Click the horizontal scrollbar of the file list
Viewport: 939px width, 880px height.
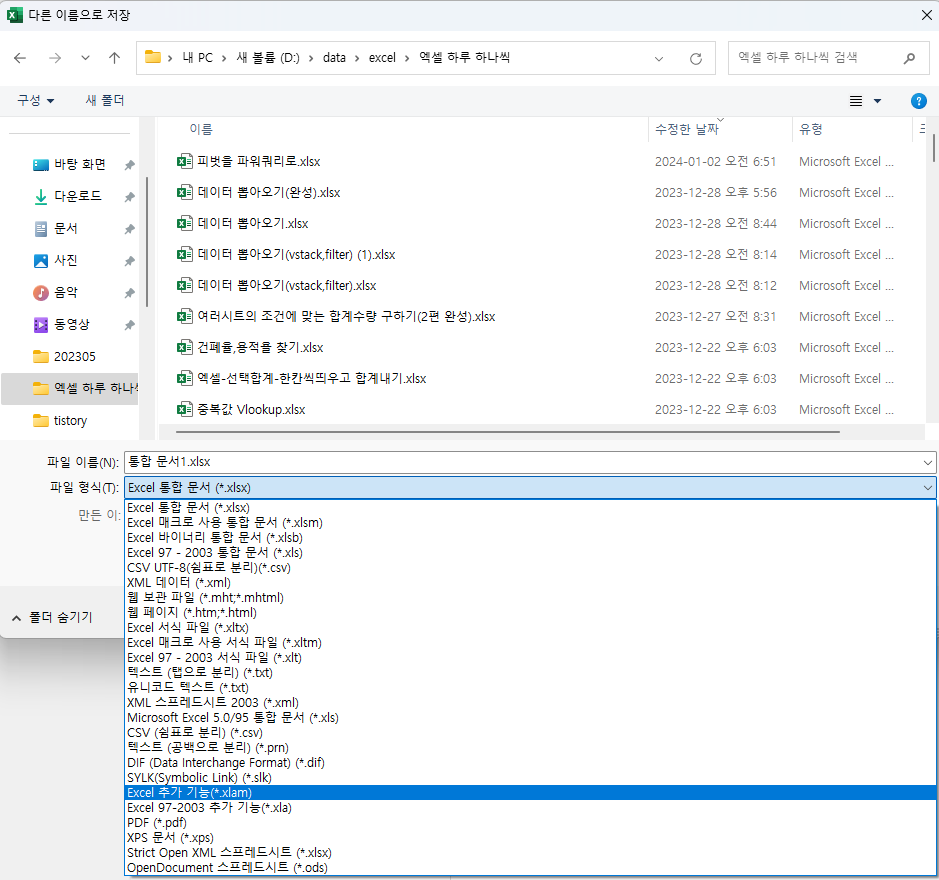coord(508,431)
